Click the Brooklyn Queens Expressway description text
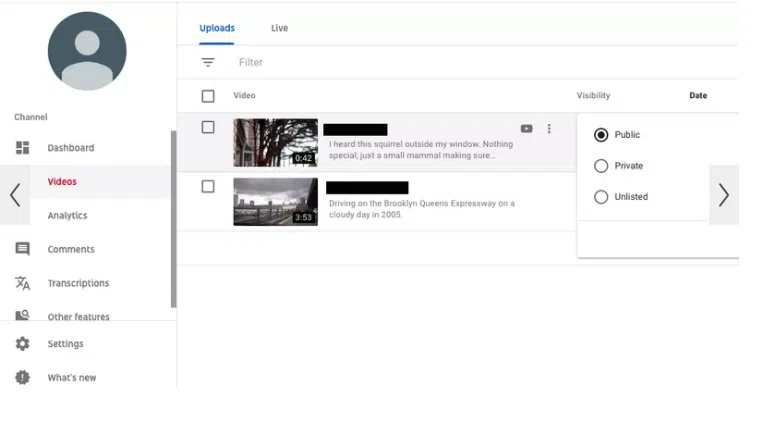The height and width of the screenshot is (424, 778). (422, 209)
